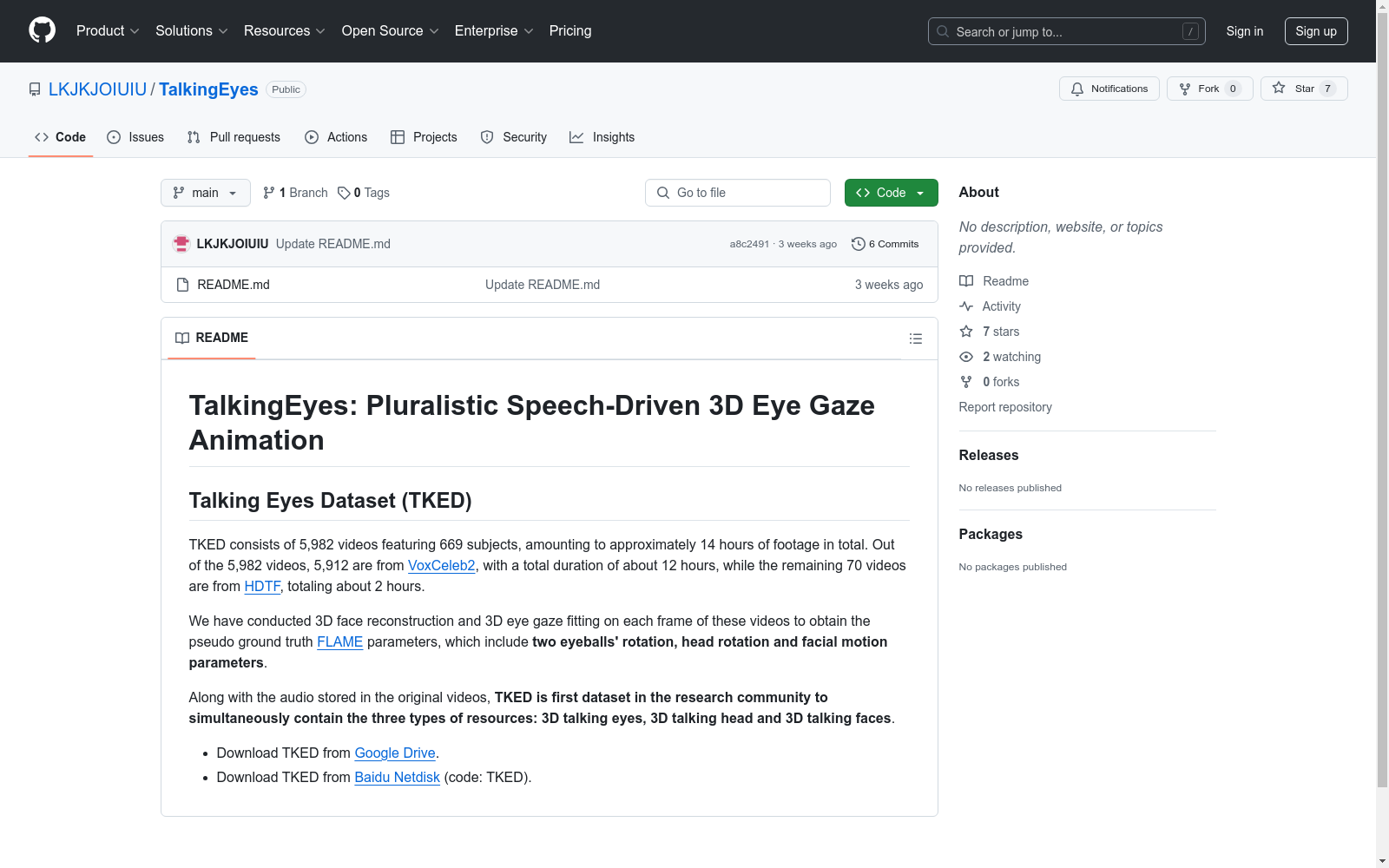
Task: Click the star count badge 7
Action: (x=1327, y=89)
